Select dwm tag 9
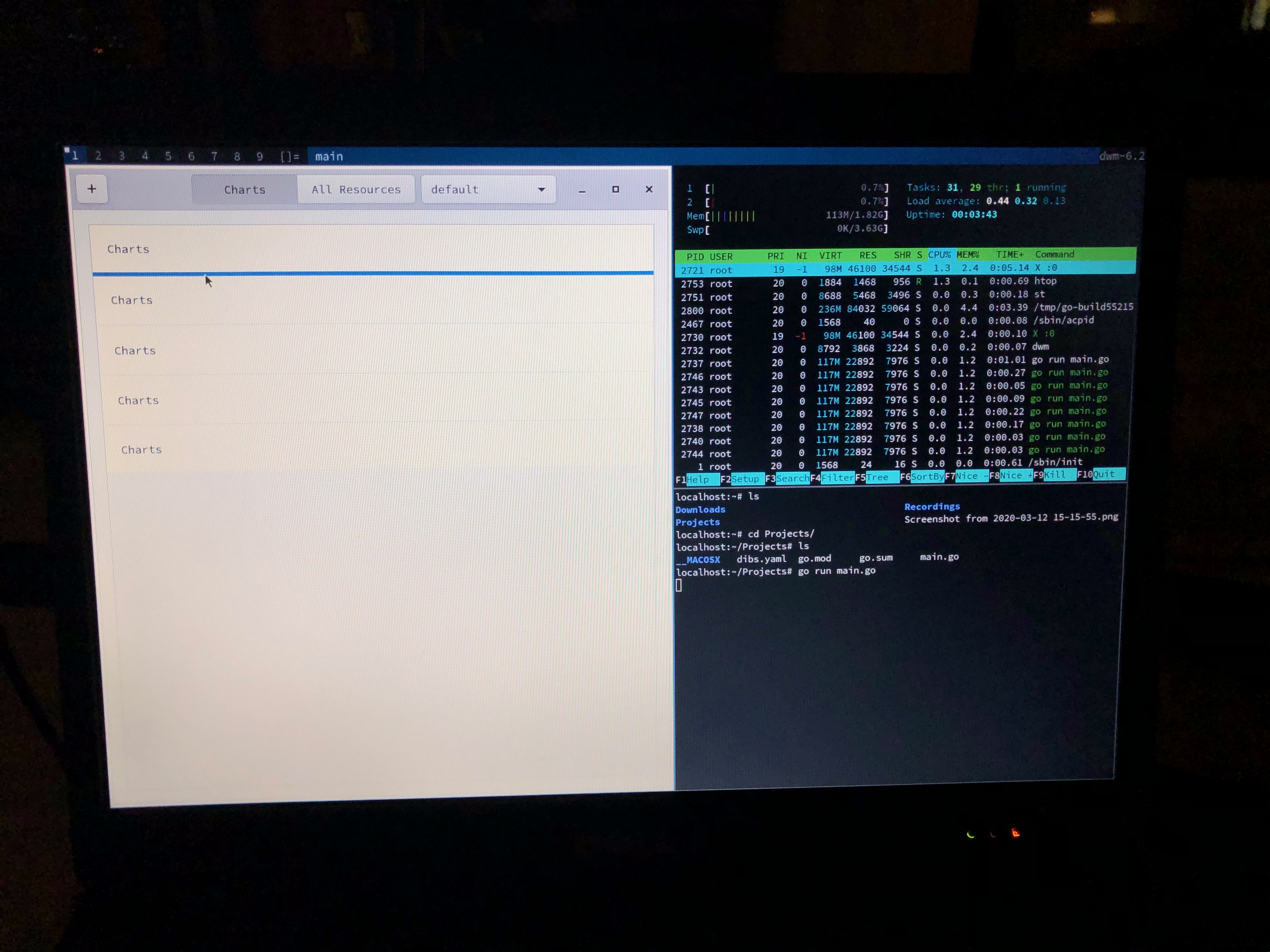The width and height of the screenshot is (1270, 952). click(x=260, y=156)
